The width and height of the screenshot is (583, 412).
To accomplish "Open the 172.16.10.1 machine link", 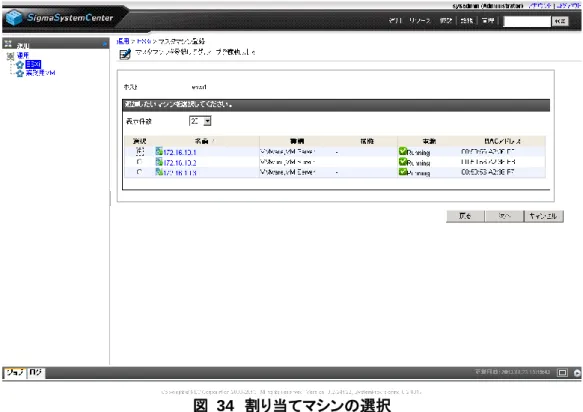I will coord(180,152).
